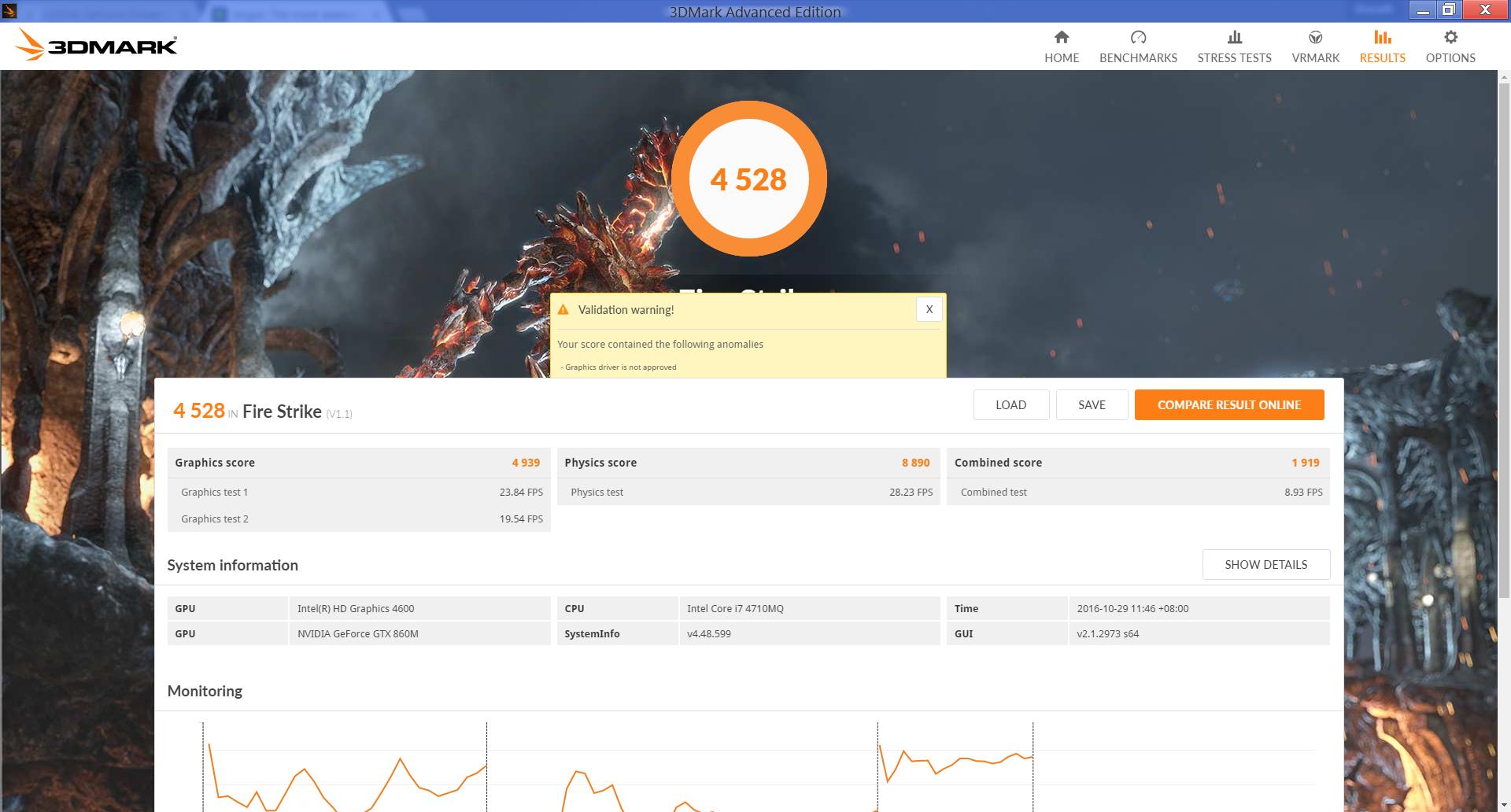Click the 3DMark title bar app icon

tap(9, 11)
